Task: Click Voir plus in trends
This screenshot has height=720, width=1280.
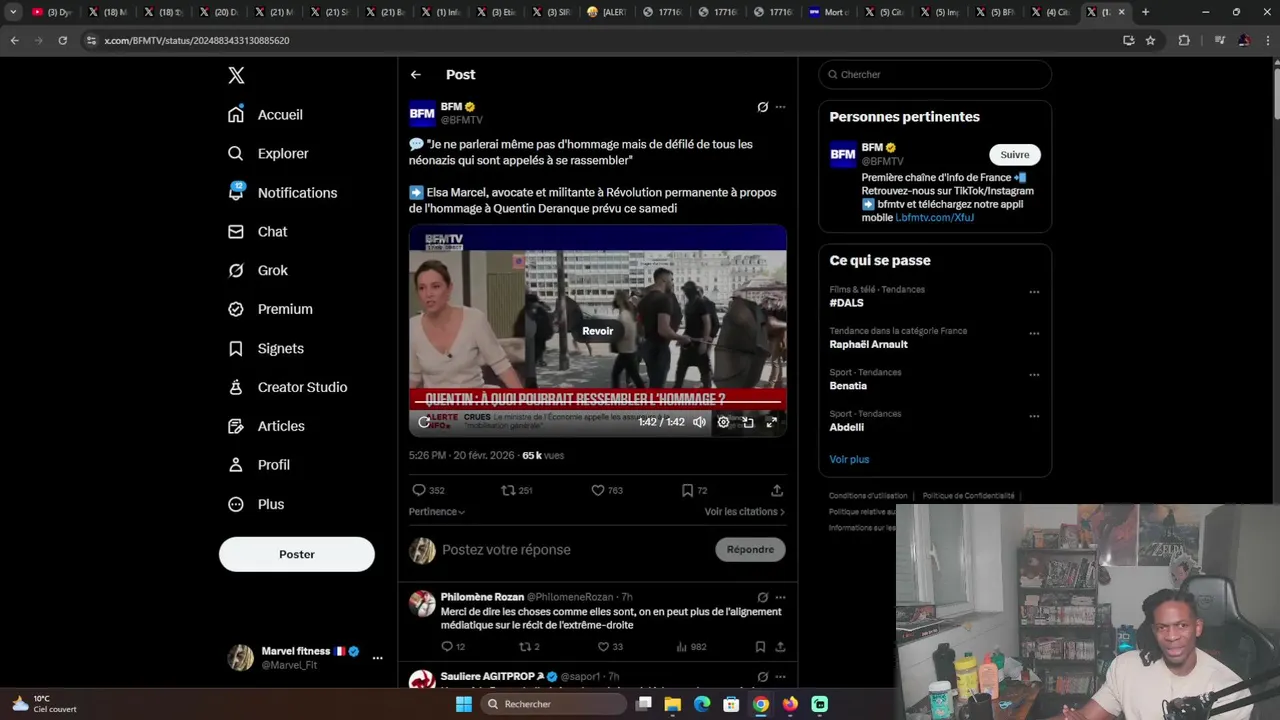Action: [849, 459]
